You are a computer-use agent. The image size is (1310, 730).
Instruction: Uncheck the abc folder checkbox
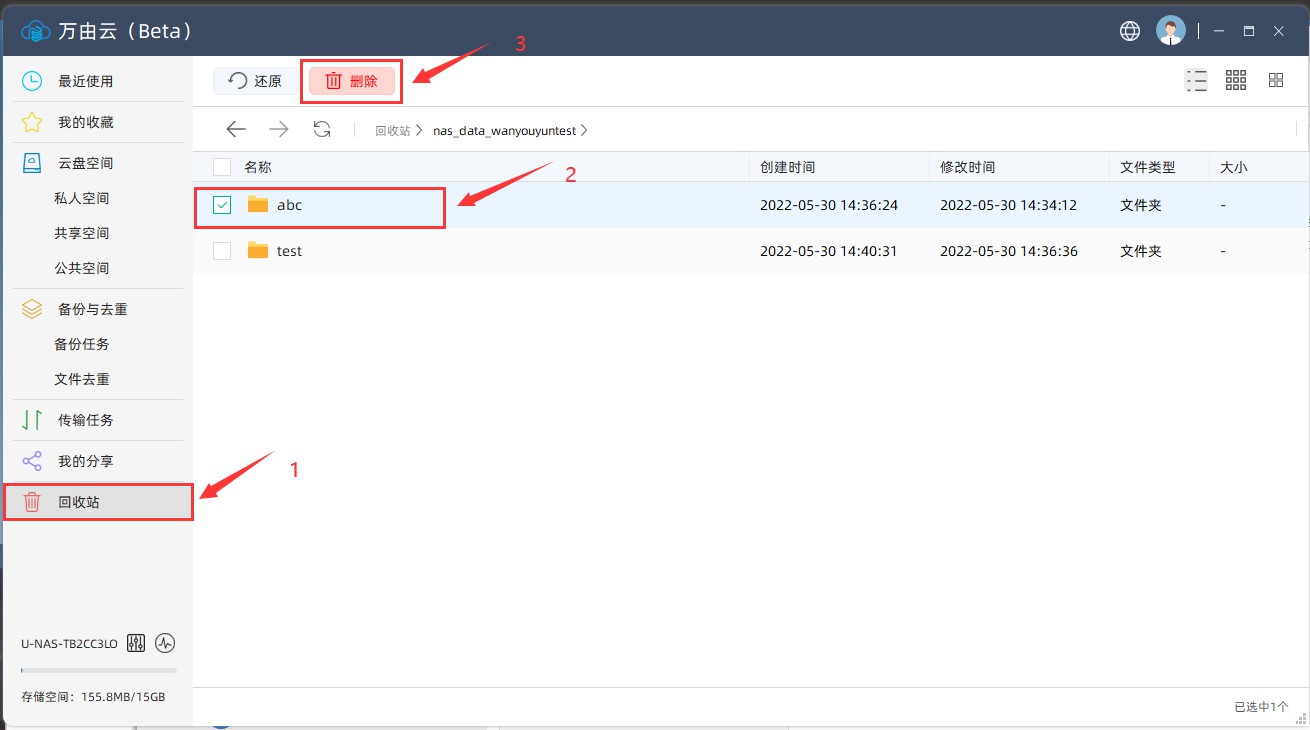[222, 205]
